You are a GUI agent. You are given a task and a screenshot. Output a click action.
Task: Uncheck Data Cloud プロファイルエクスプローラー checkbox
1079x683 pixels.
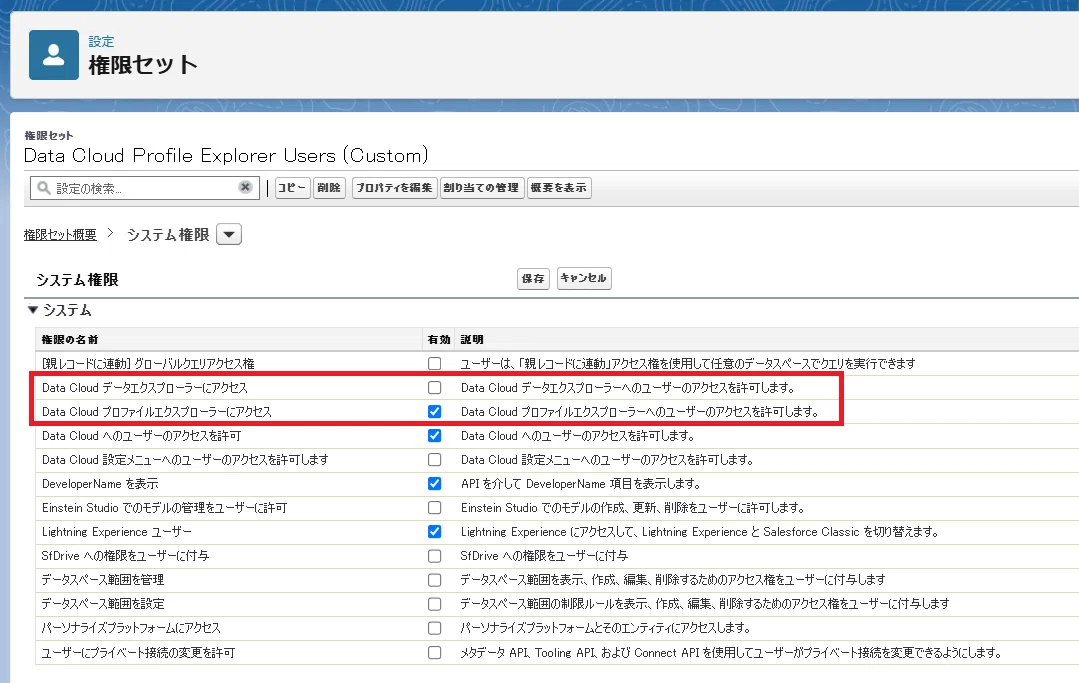(x=434, y=411)
